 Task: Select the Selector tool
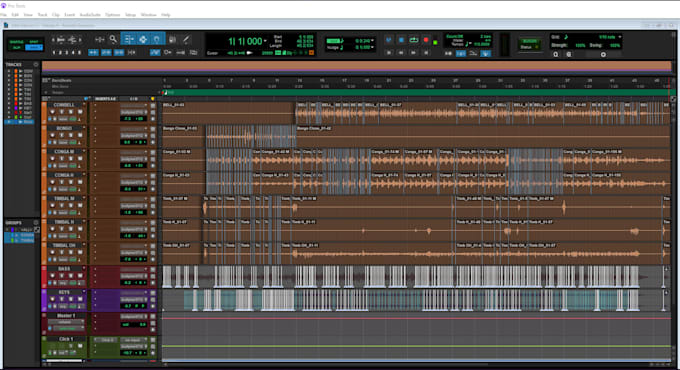click(143, 39)
